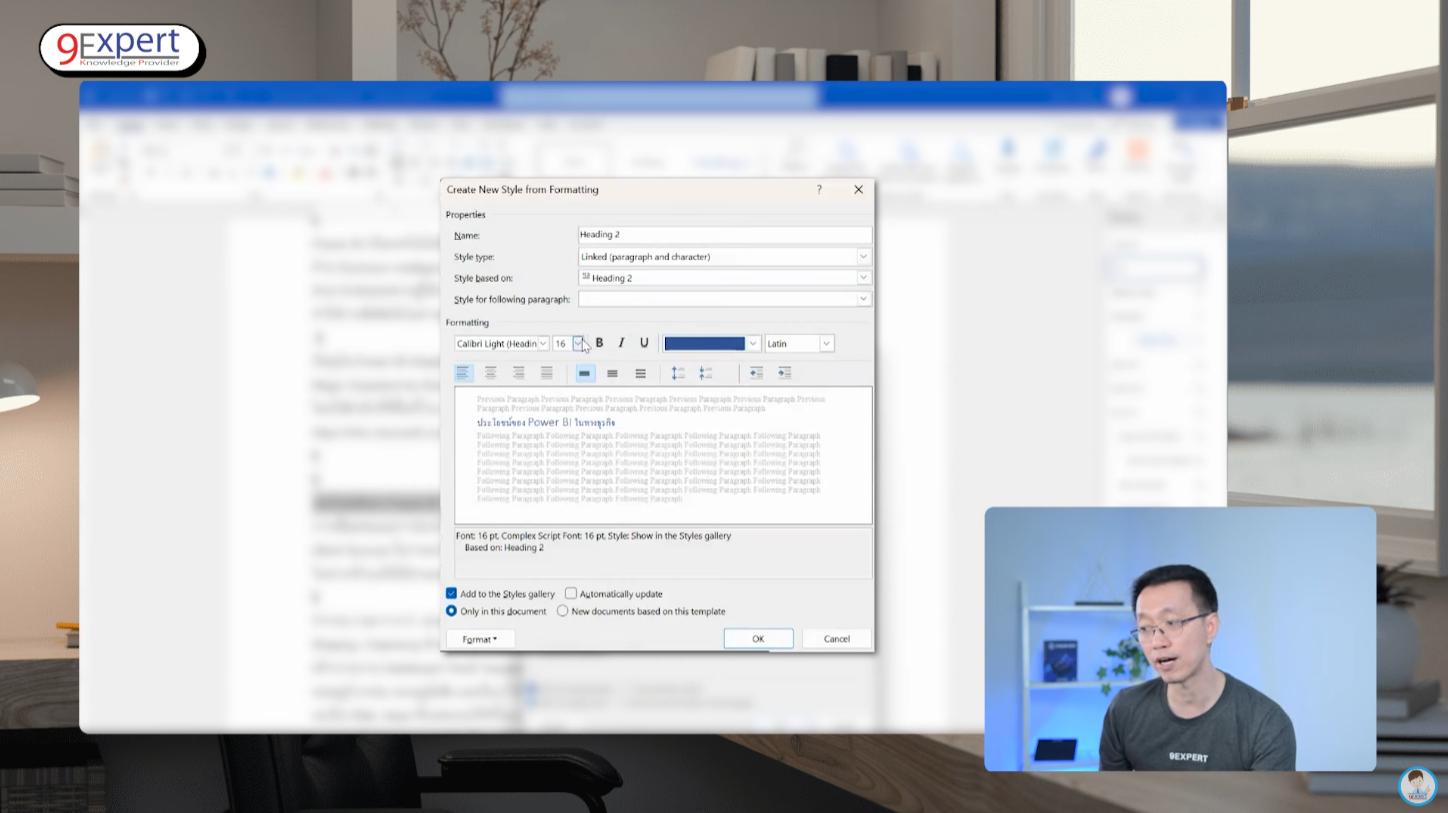Open the Format menu button

click(480, 639)
